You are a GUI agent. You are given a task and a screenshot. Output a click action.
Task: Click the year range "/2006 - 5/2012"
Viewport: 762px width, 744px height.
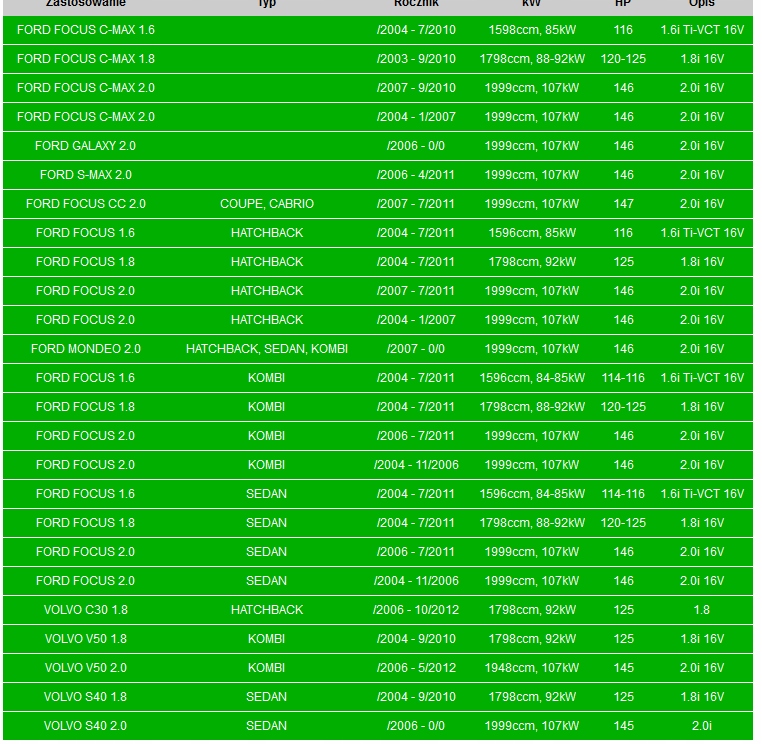click(416, 668)
